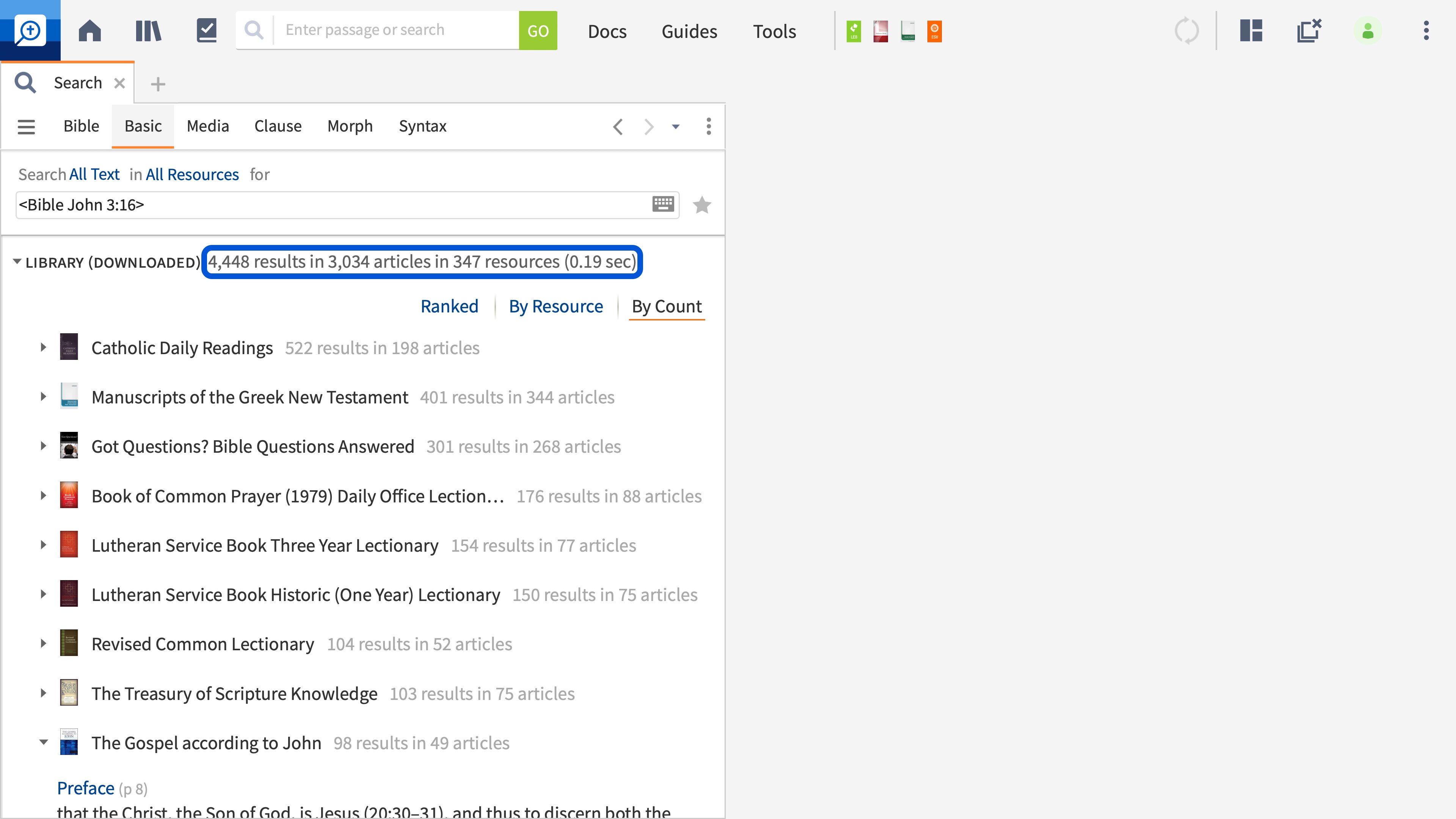Open the Preface result link
1456x819 pixels.
click(x=86, y=788)
